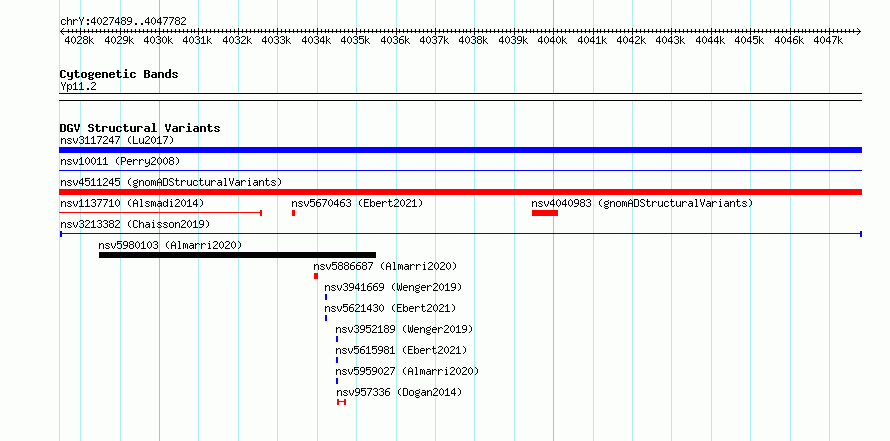This screenshot has width=890, height=441.
Task: Open variant nsv3117247 (Lu2017) label
Action: tap(117, 140)
